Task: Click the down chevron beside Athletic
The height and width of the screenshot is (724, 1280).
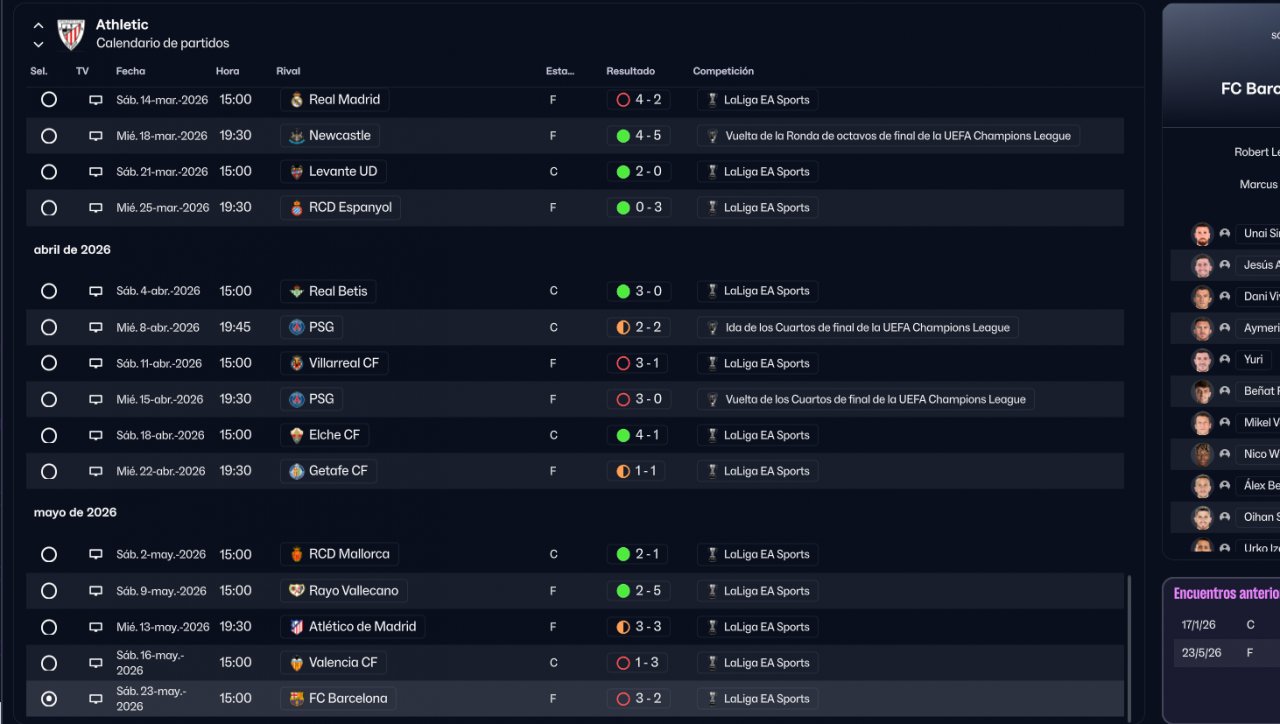Action: coord(39,44)
